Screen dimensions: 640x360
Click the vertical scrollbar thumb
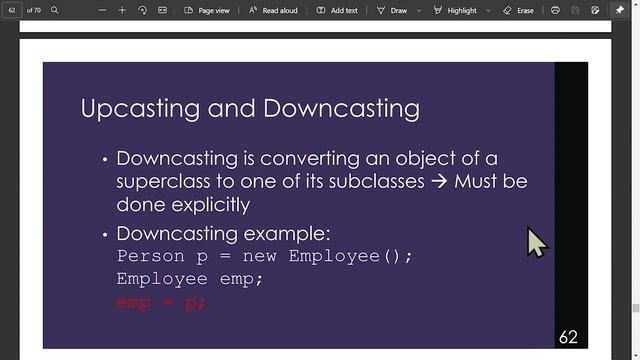[x=636, y=308]
